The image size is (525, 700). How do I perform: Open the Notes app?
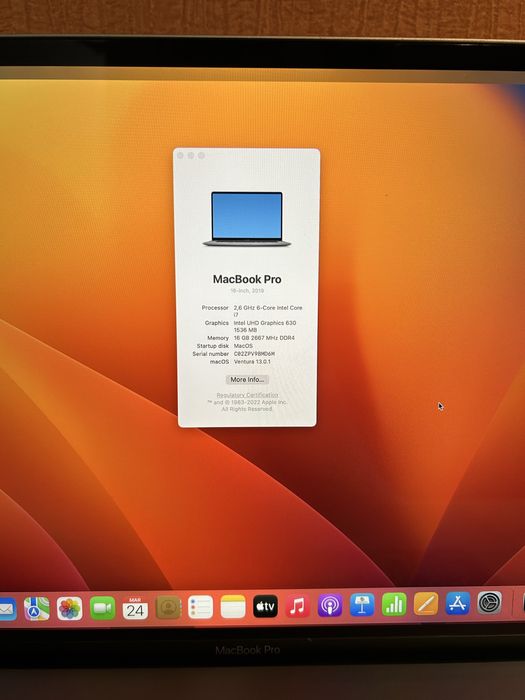(x=233, y=606)
